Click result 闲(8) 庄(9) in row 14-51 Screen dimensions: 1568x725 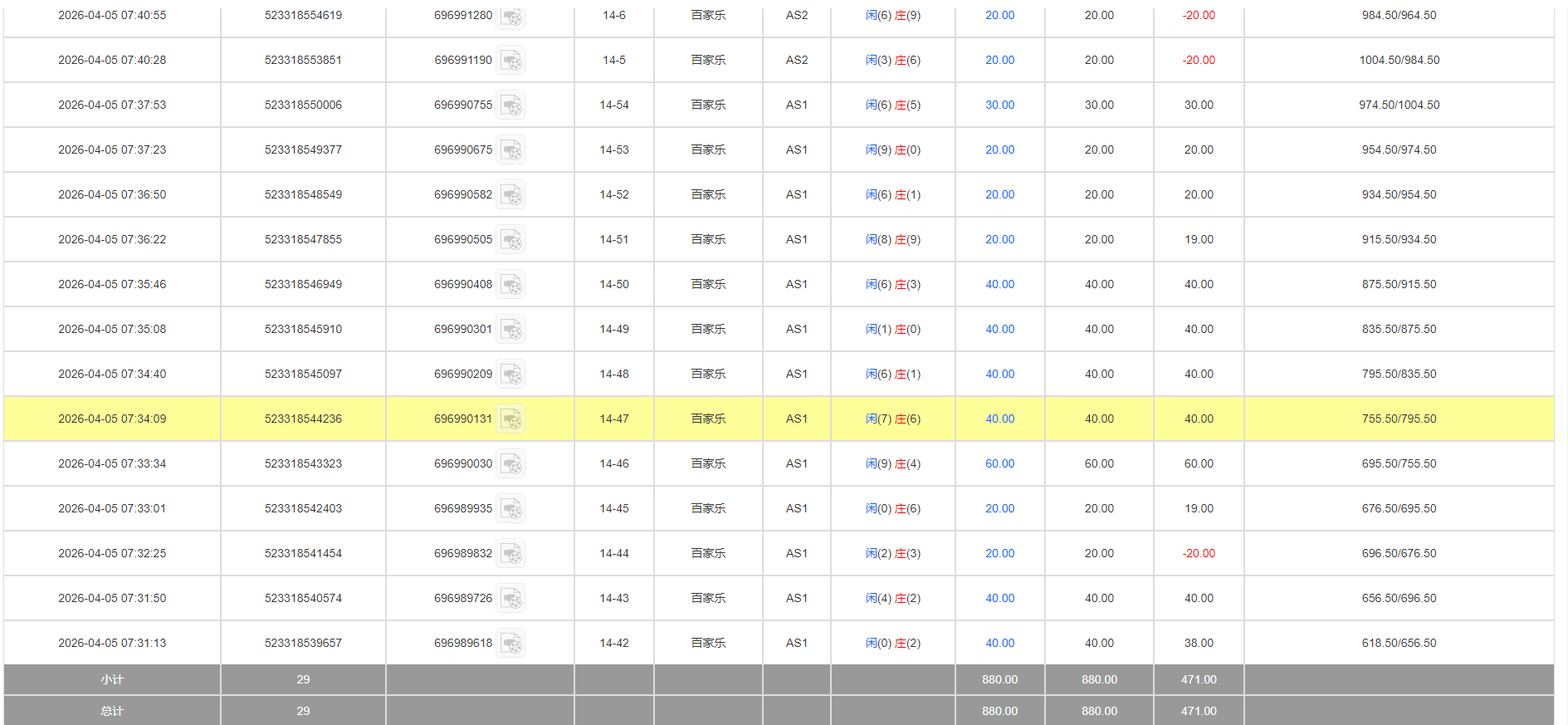(x=892, y=240)
